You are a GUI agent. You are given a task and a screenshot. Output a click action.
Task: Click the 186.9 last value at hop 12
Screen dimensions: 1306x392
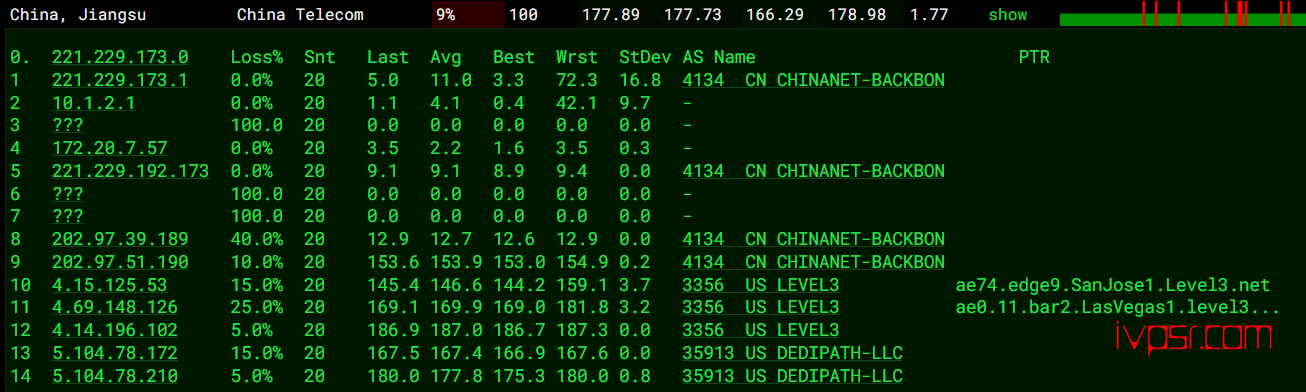[393, 331]
